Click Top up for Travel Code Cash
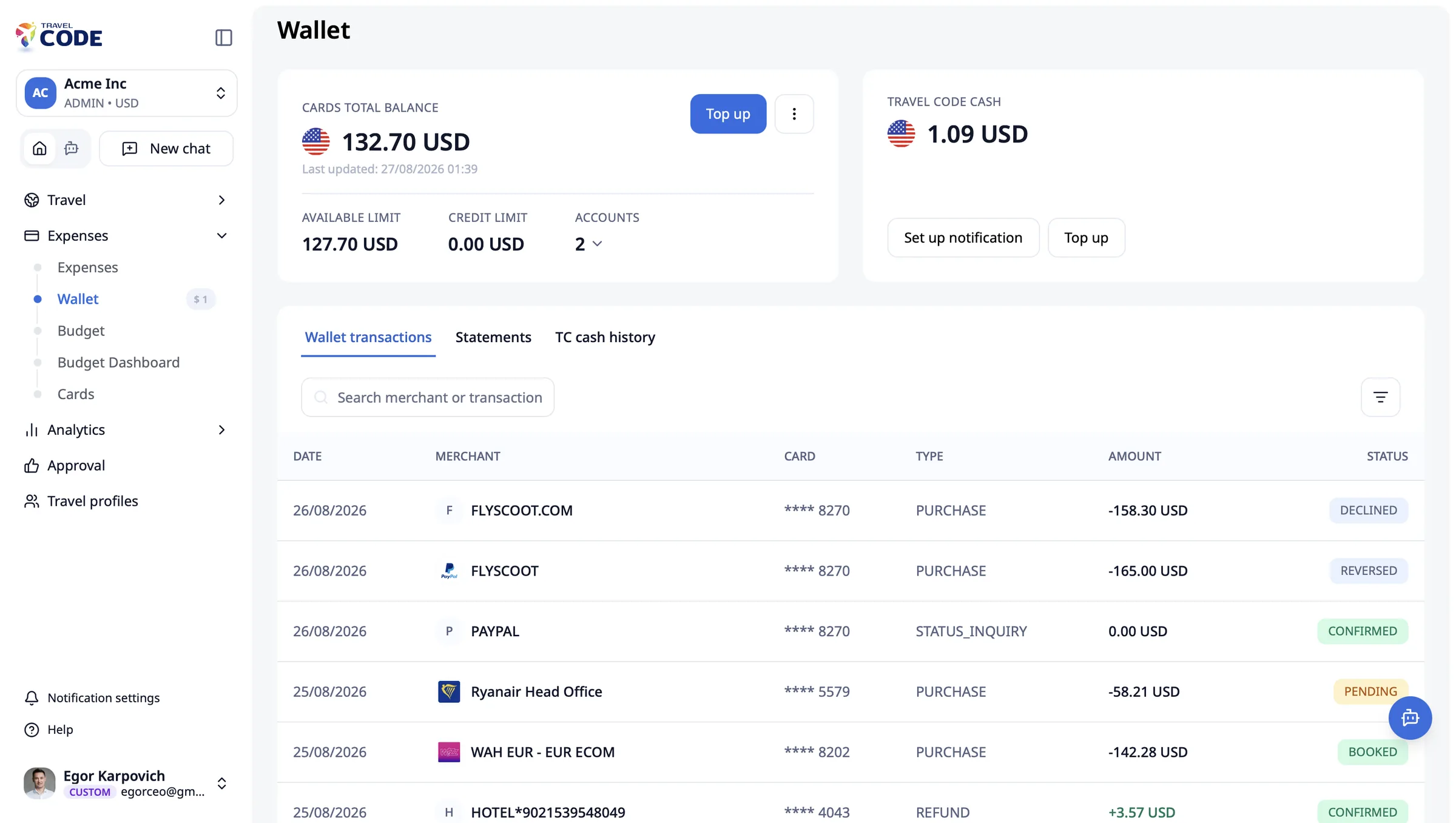1456x823 pixels. point(1086,238)
